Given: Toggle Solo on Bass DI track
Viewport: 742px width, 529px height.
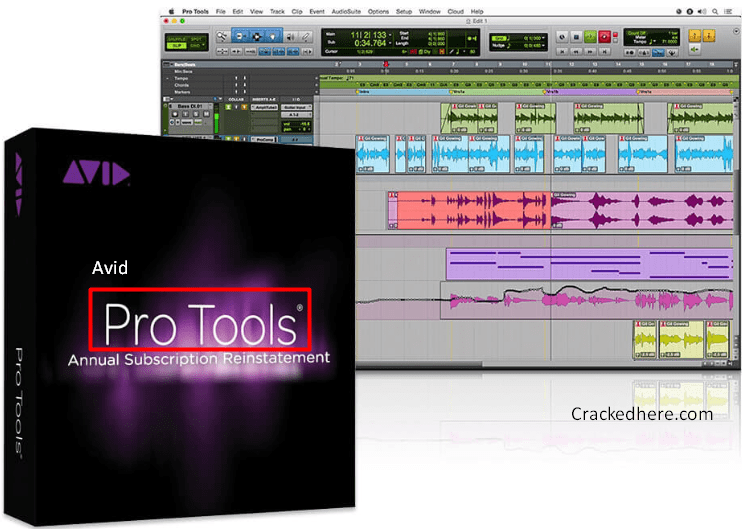Looking at the screenshot, I should pyautogui.click(x=196, y=114).
